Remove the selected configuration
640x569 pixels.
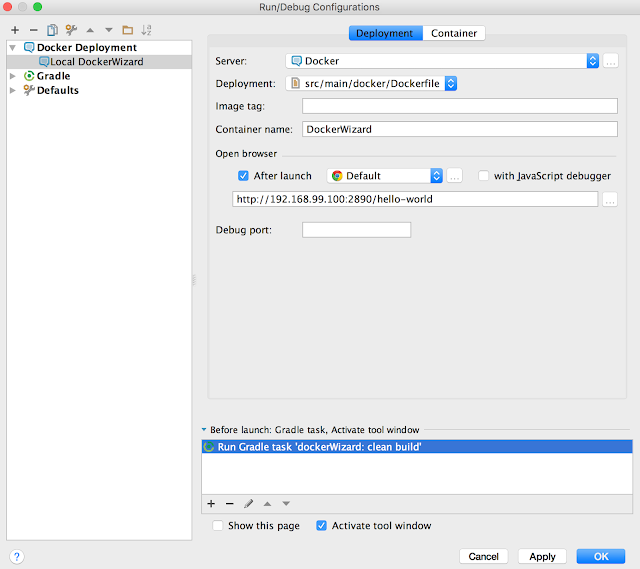(33, 30)
